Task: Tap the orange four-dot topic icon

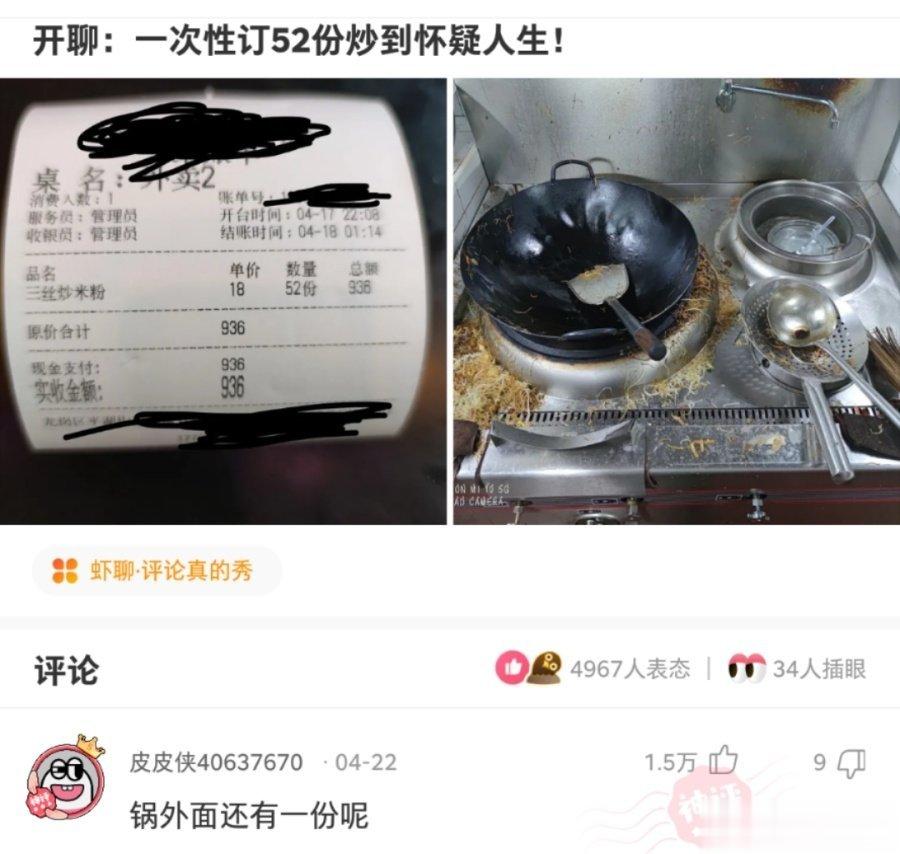Action: point(65,570)
